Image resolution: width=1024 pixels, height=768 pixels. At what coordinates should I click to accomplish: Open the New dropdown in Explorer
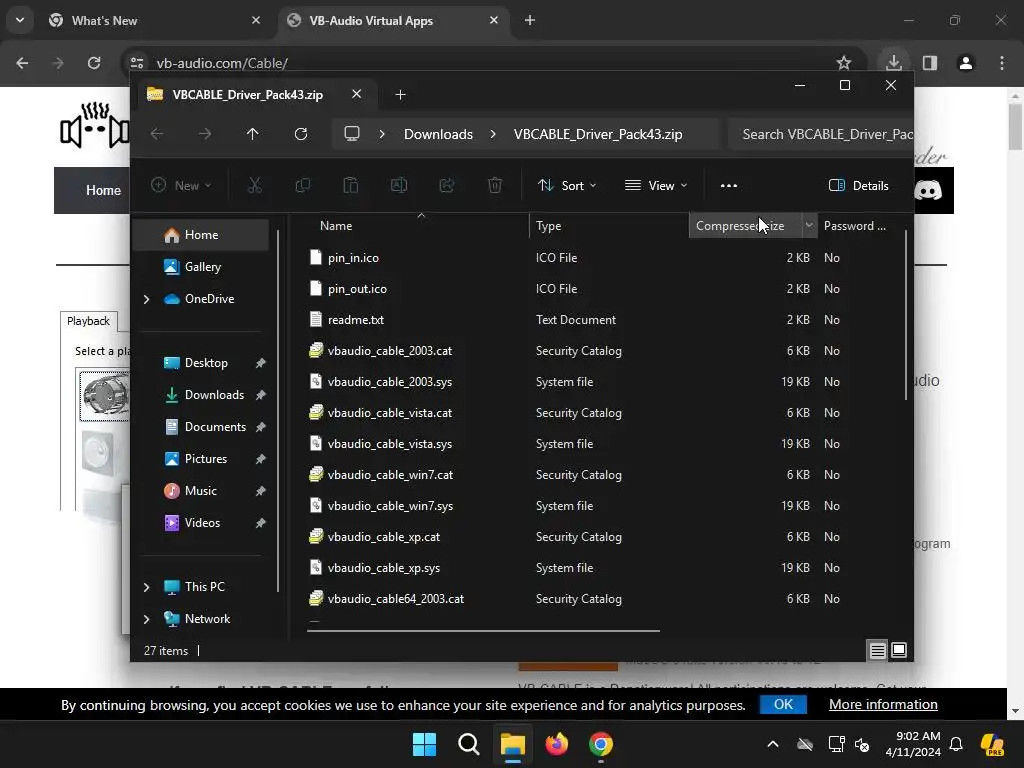coord(181,185)
